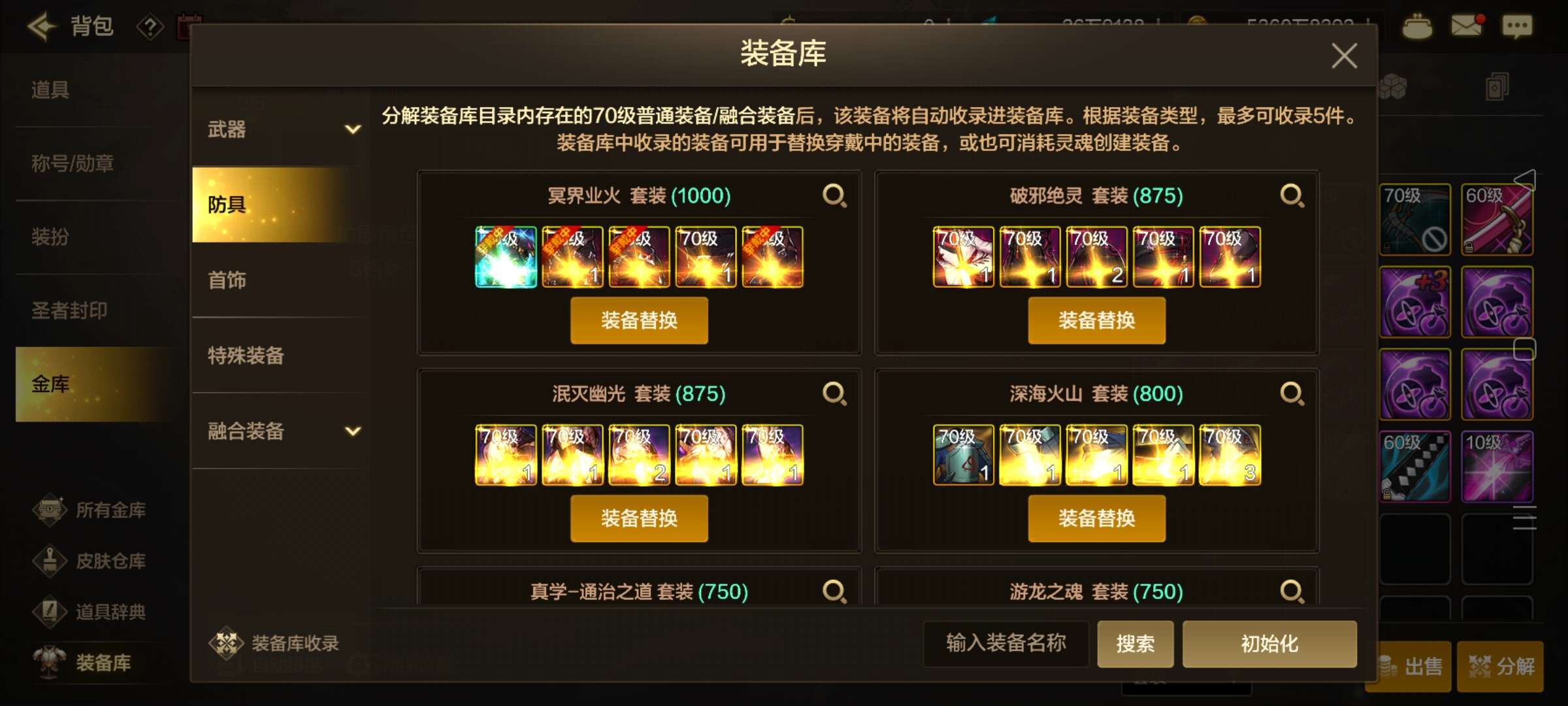Click magnifier icon for 冥界业火 套装
The height and width of the screenshot is (706, 1568).
coord(834,195)
